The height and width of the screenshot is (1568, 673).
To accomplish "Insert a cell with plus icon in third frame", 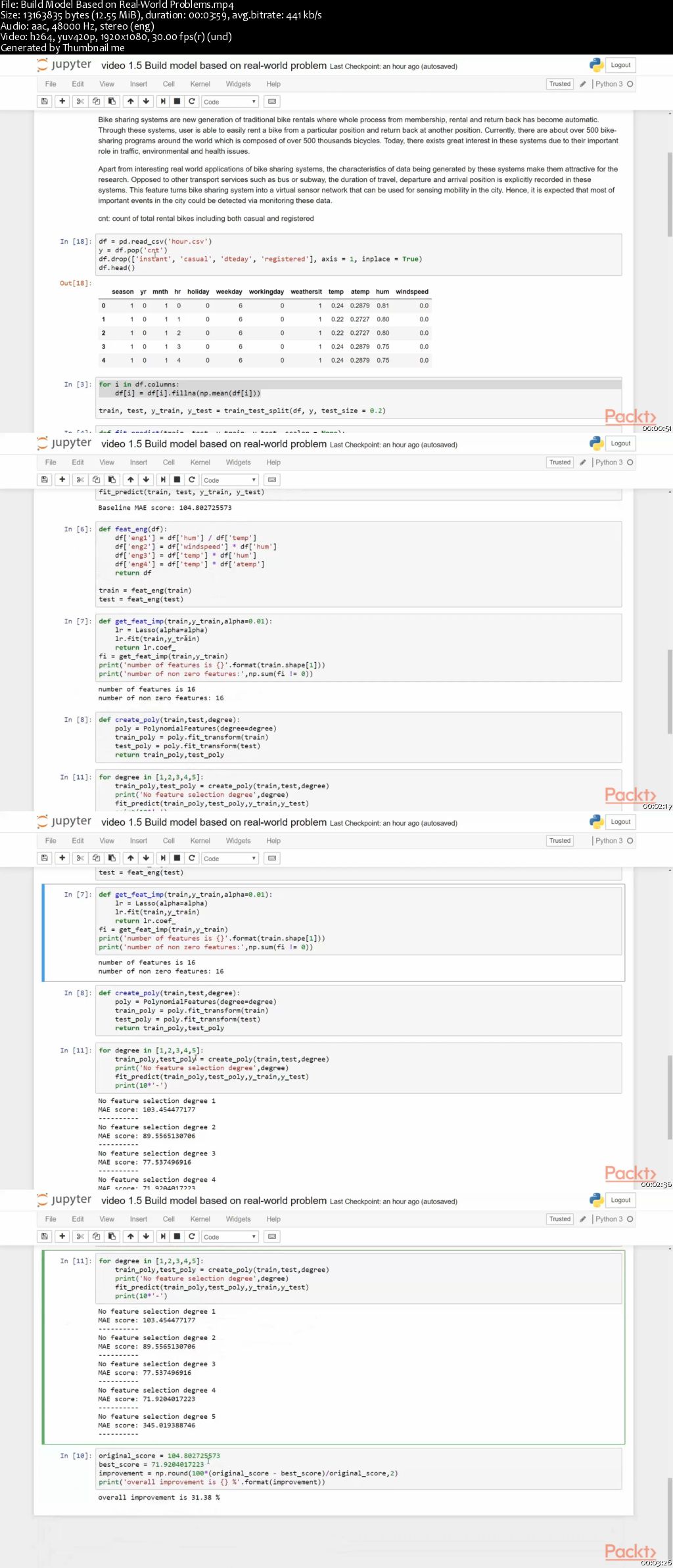I will pos(62,858).
